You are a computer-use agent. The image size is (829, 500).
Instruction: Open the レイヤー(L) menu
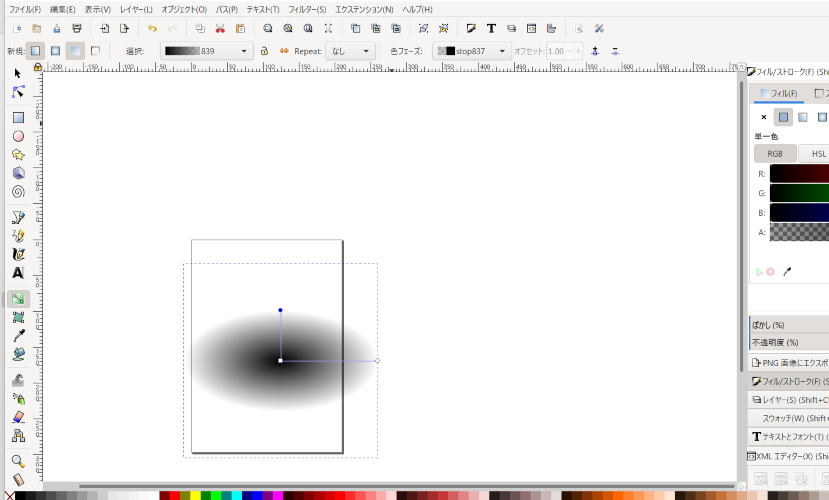[136, 10]
